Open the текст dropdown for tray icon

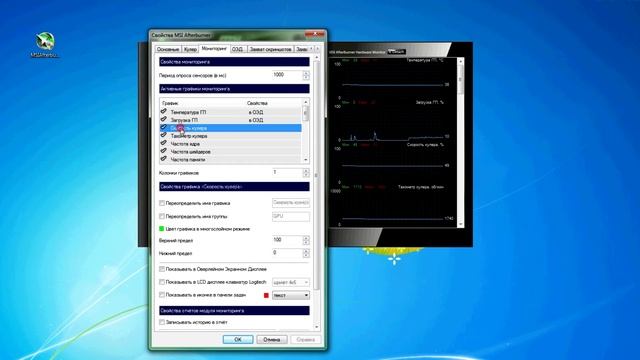[291, 295]
